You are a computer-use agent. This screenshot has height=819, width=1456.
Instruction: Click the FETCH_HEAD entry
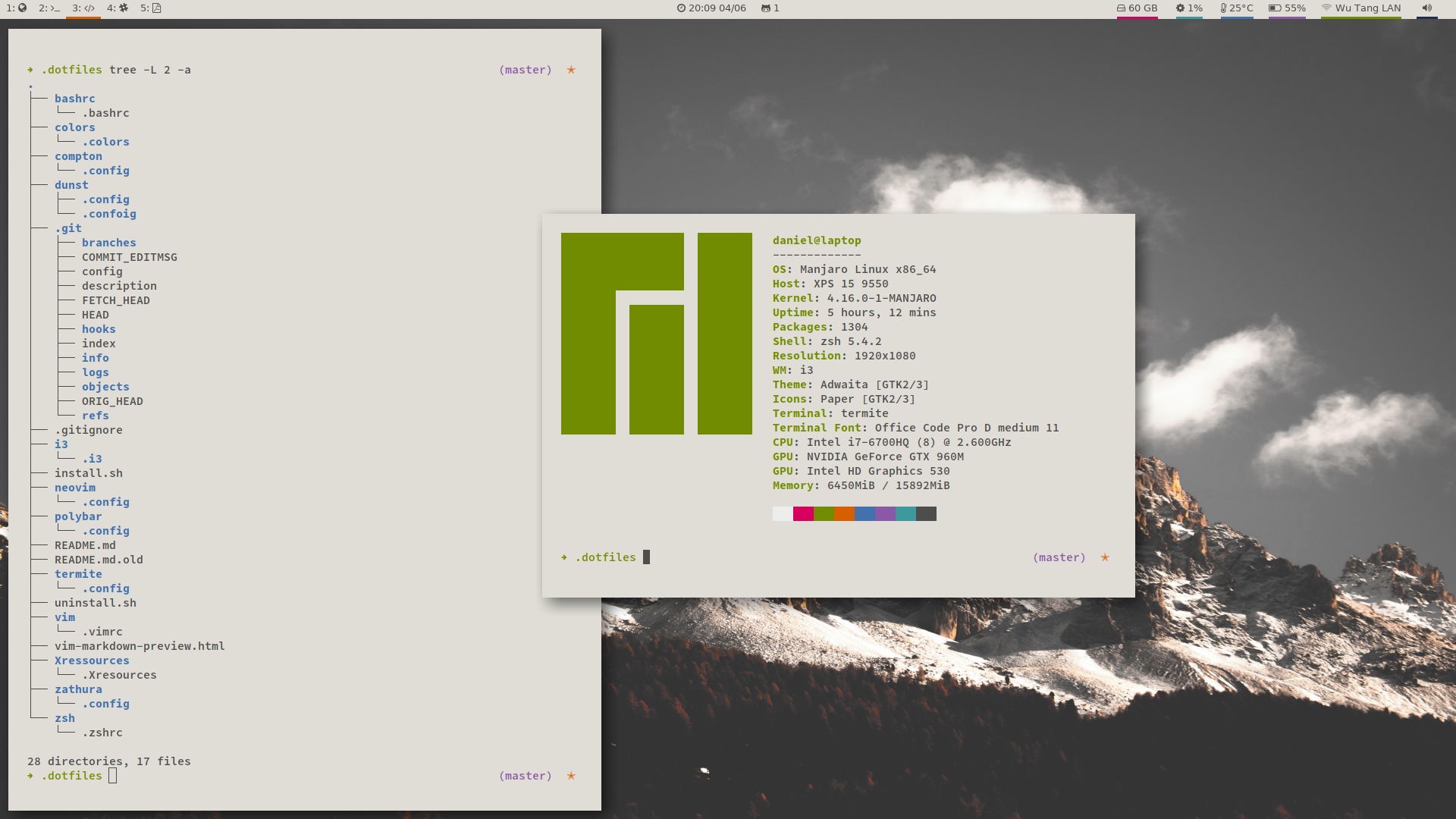pyautogui.click(x=116, y=300)
